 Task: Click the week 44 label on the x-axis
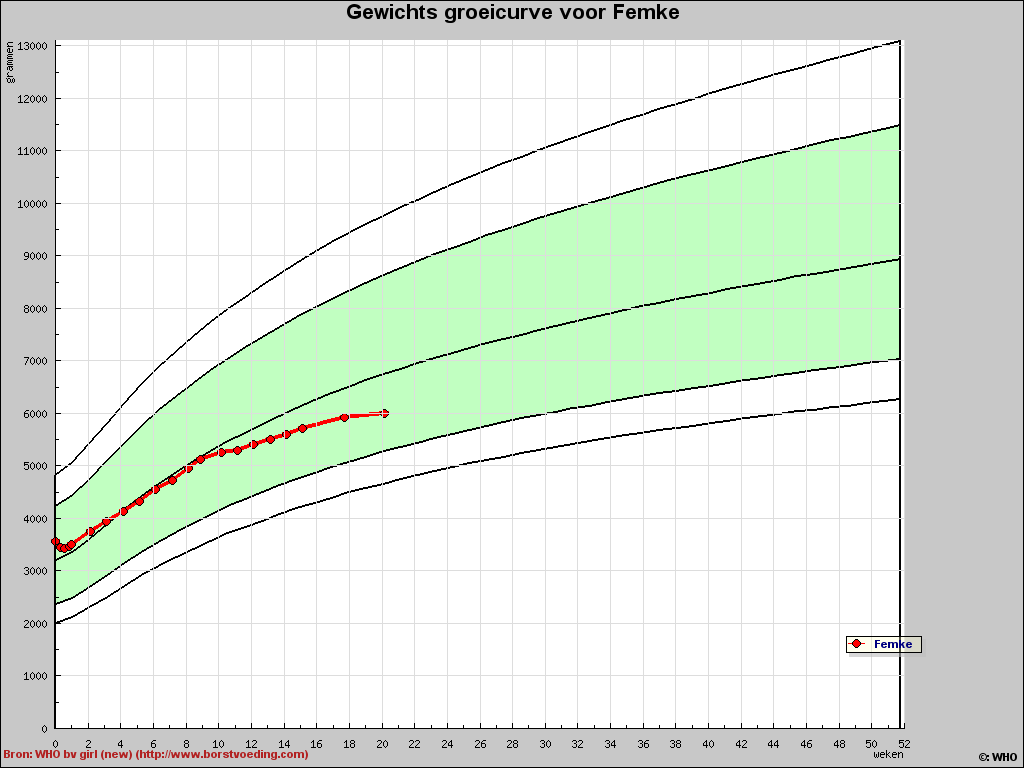point(774,744)
